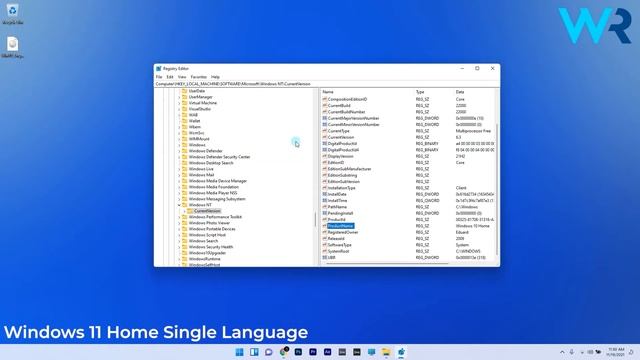Open the Chat taskbar icon
This screenshot has width=640, height=360.
pyautogui.click(x=269, y=352)
